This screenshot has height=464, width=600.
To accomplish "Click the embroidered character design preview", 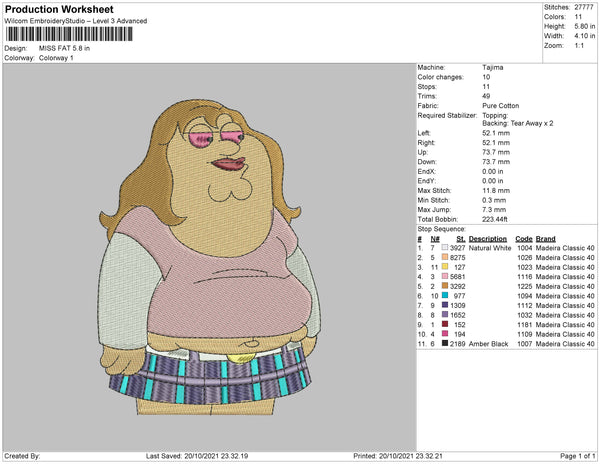I will tap(210, 257).
